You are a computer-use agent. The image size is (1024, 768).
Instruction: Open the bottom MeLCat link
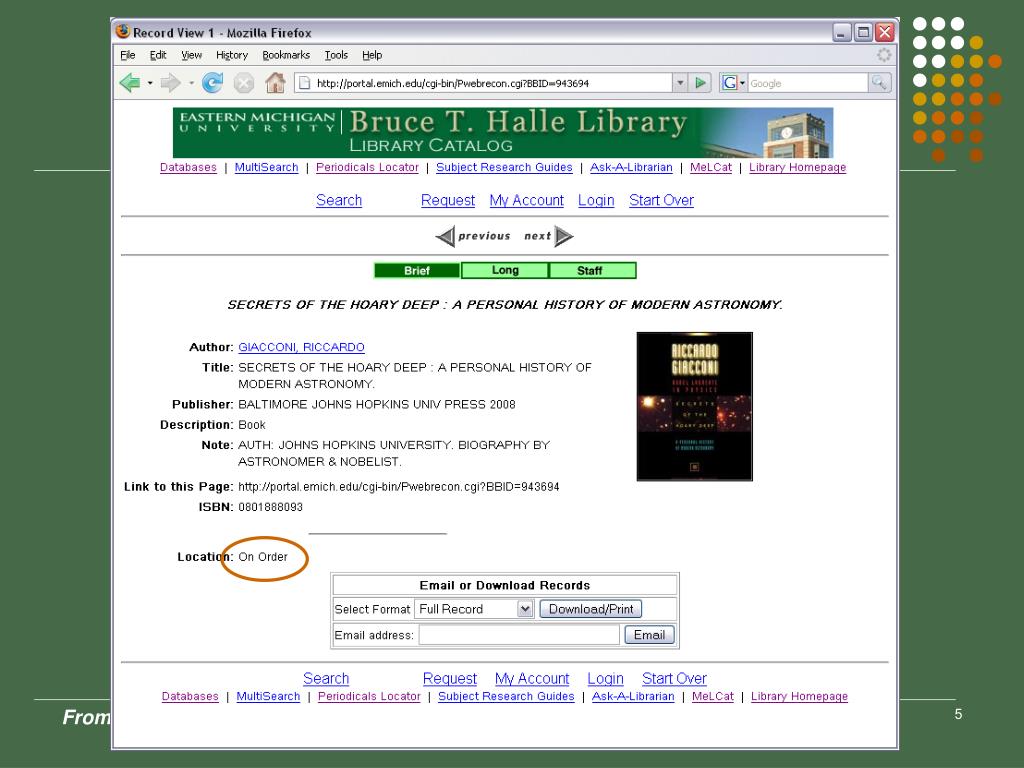712,696
